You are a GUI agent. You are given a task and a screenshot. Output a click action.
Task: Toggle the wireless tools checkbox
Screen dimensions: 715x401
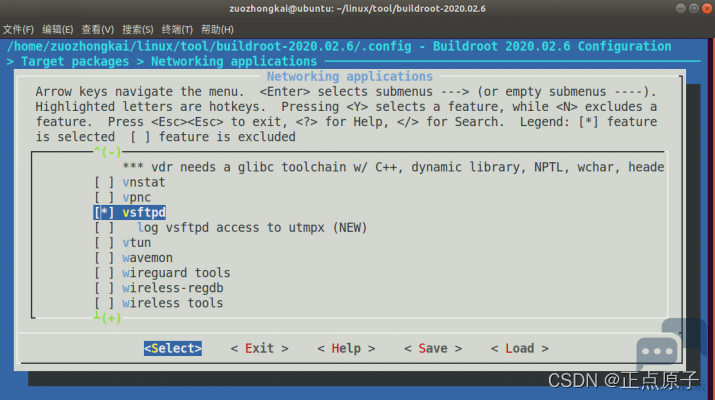click(104, 303)
